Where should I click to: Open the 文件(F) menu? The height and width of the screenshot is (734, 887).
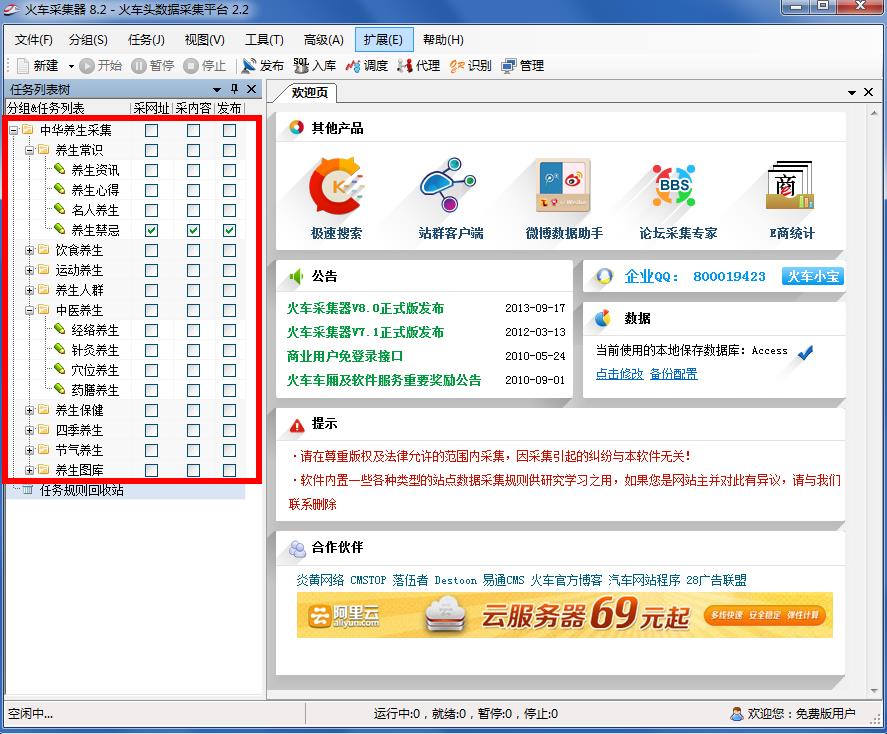(x=33, y=40)
